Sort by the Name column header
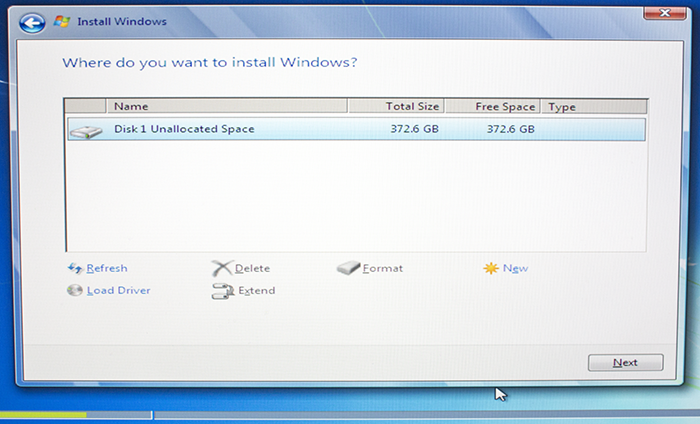700x424 pixels. 227,106
